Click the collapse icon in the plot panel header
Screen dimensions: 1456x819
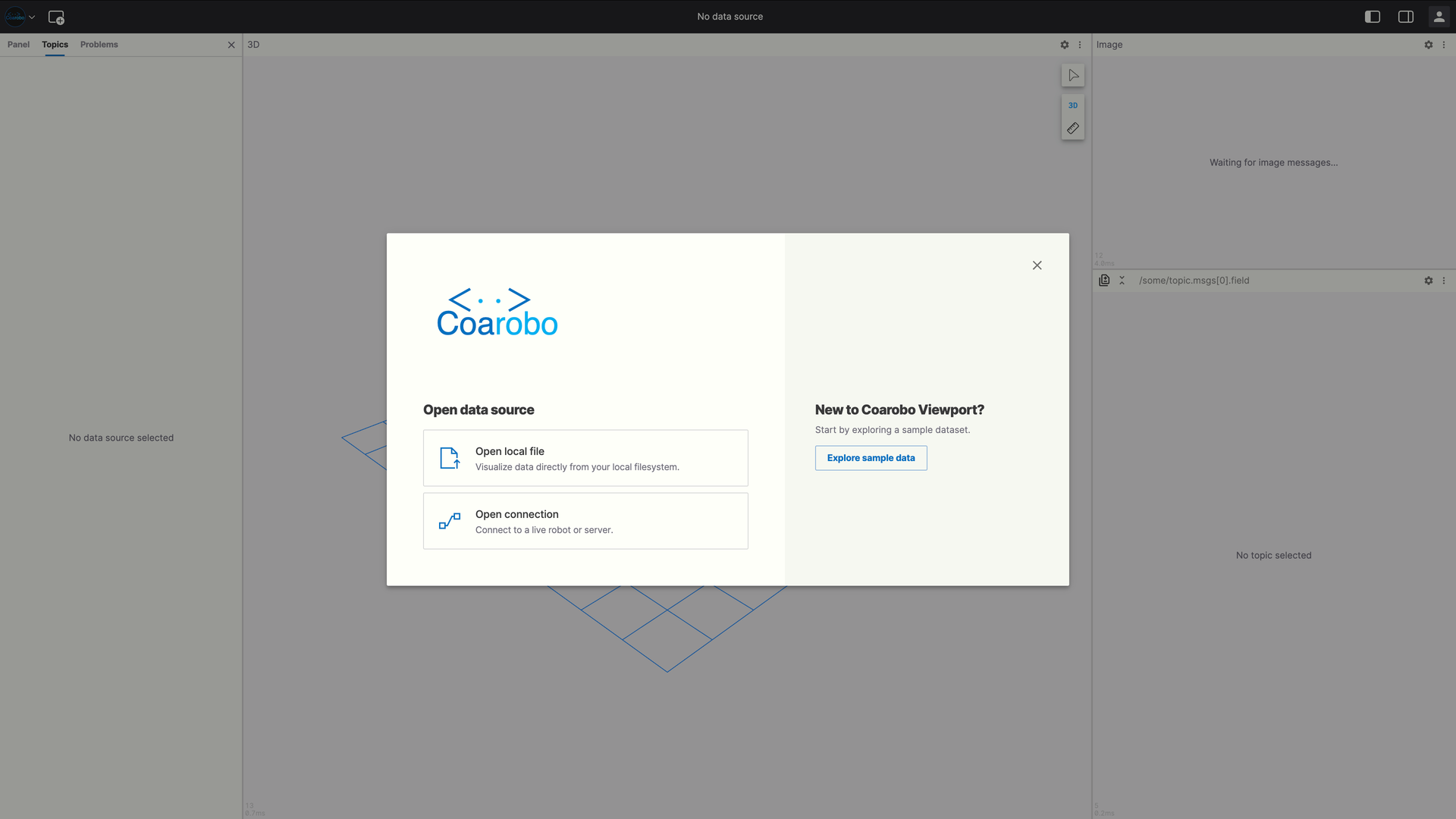[x=1122, y=280]
